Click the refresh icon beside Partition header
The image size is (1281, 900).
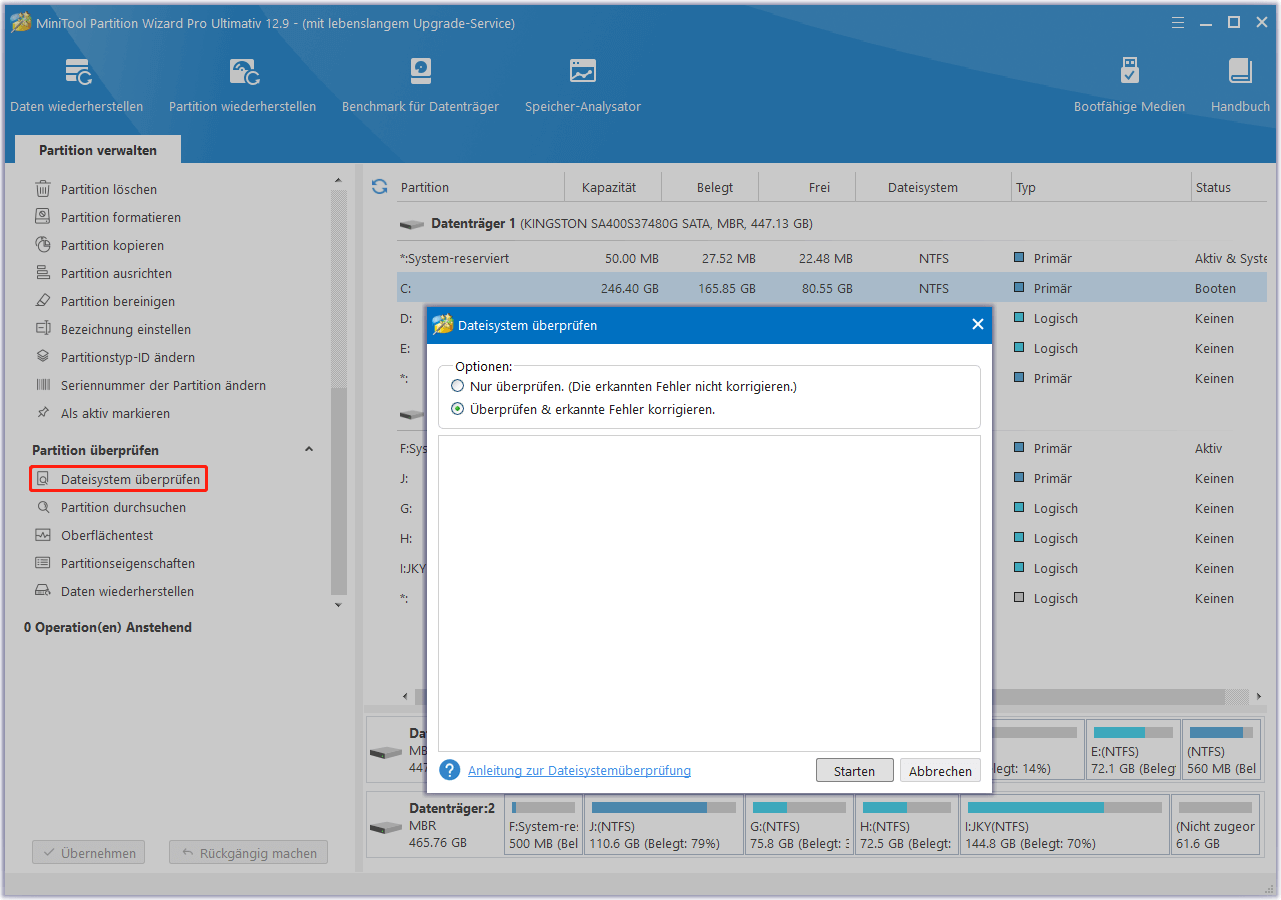pyautogui.click(x=379, y=187)
